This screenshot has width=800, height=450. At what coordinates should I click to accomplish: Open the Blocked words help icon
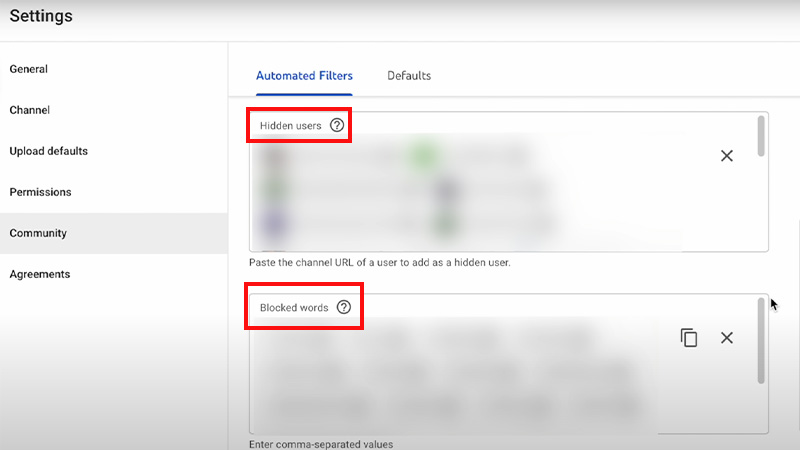[x=344, y=307]
